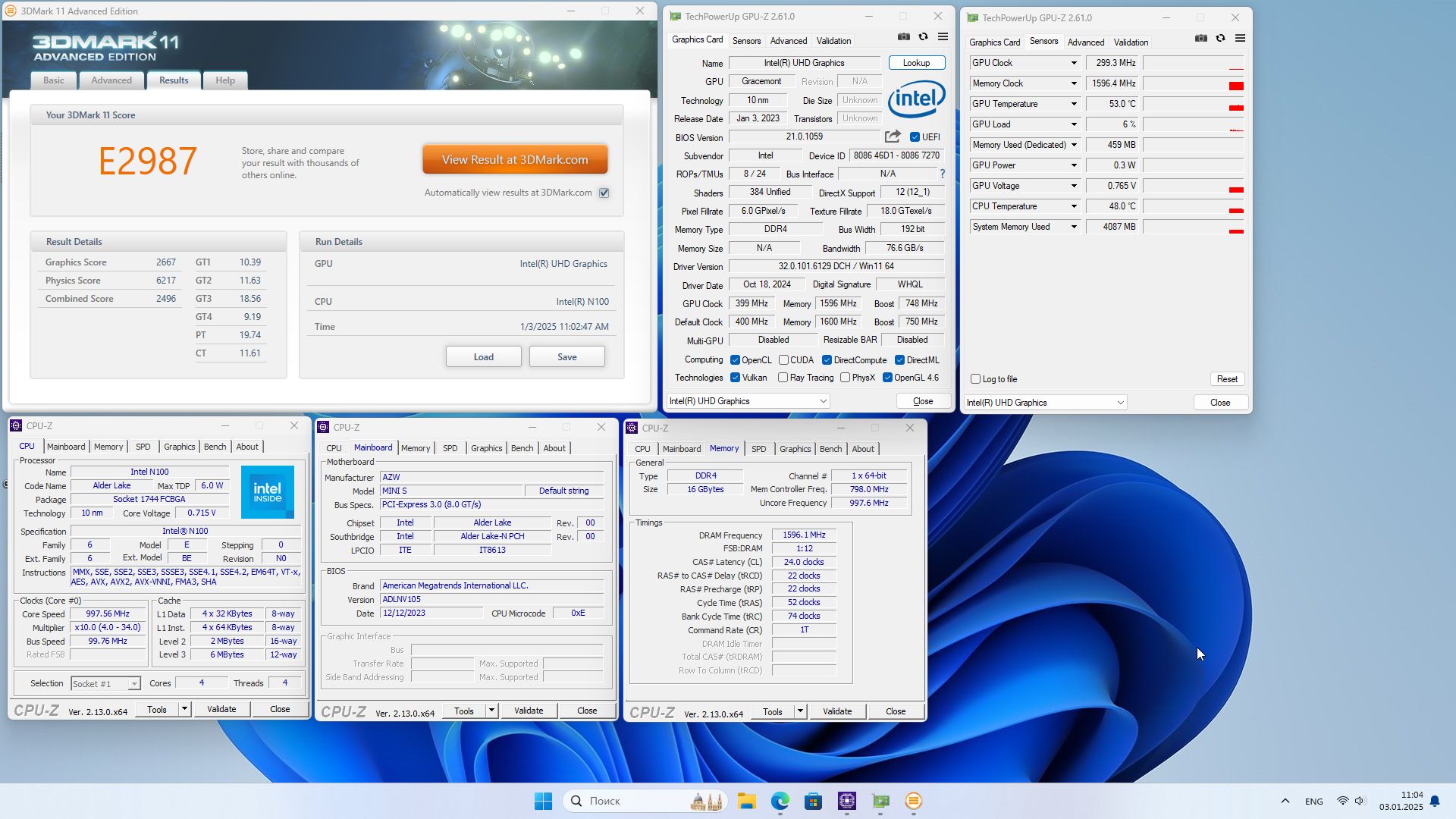Viewport: 1456px width, 819px height.
Task: Click View Result at 3DMark.com button
Action: pyautogui.click(x=515, y=160)
